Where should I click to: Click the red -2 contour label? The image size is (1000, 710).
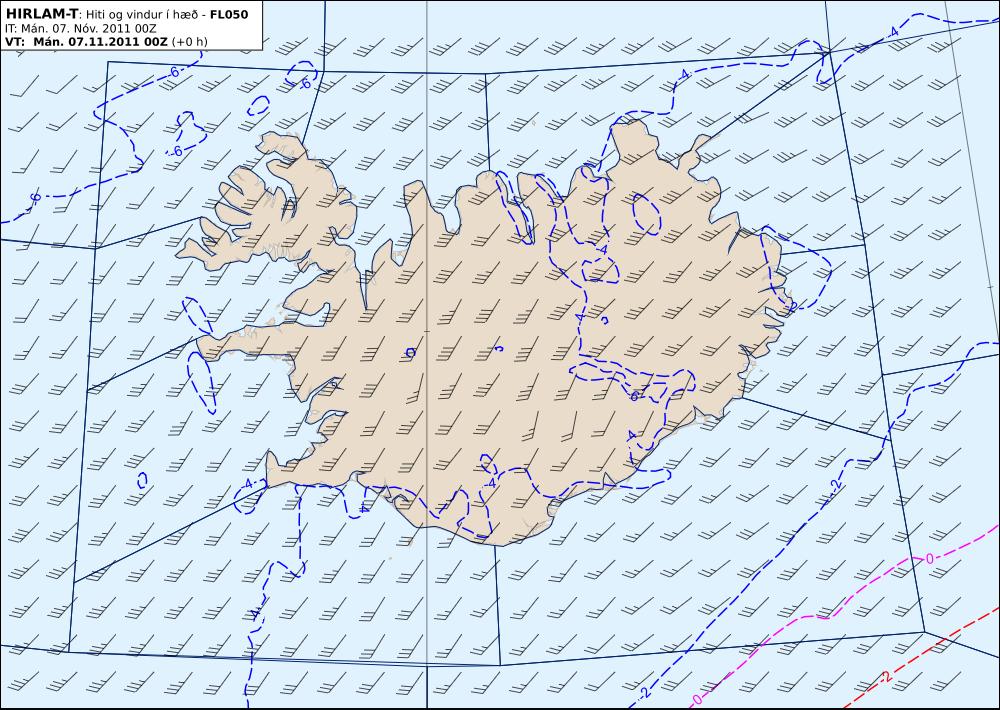click(x=886, y=676)
